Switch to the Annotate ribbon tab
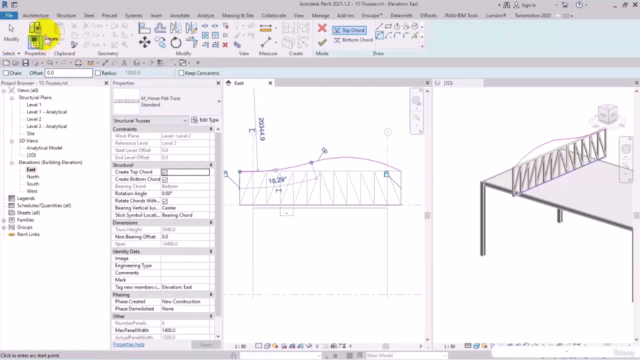The width and height of the screenshot is (640, 360). click(180, 16)
